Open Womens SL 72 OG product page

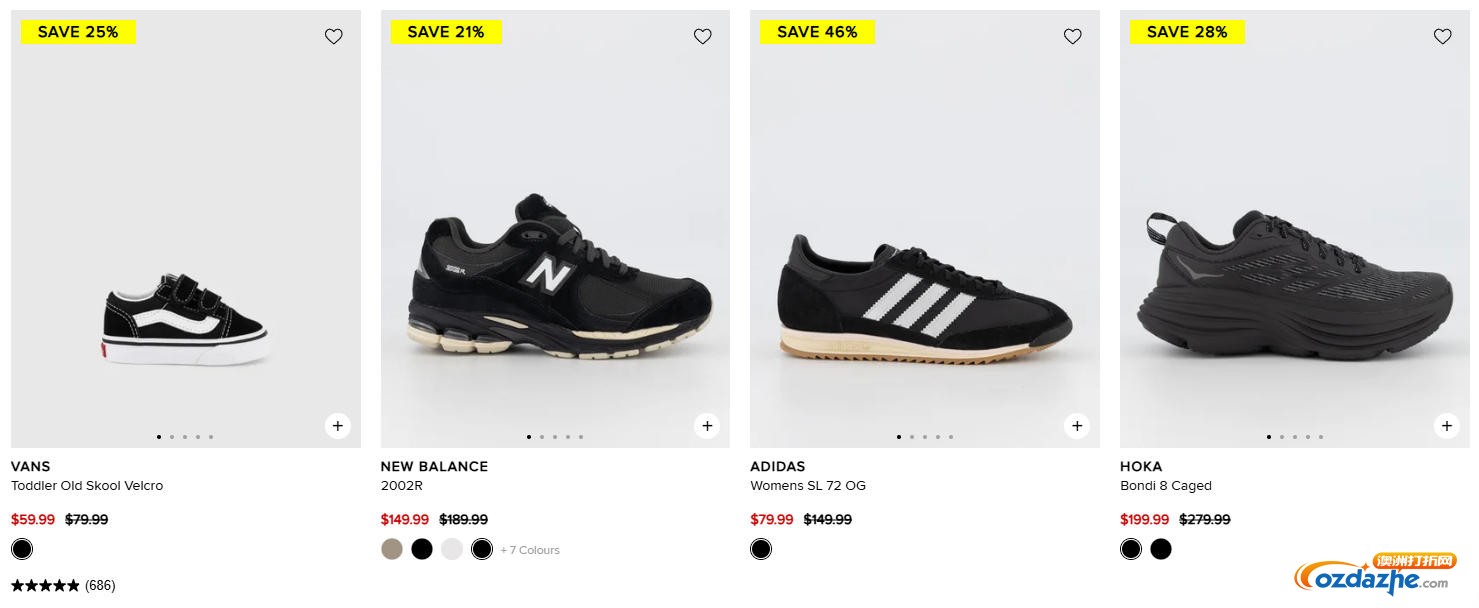point(808,486)
